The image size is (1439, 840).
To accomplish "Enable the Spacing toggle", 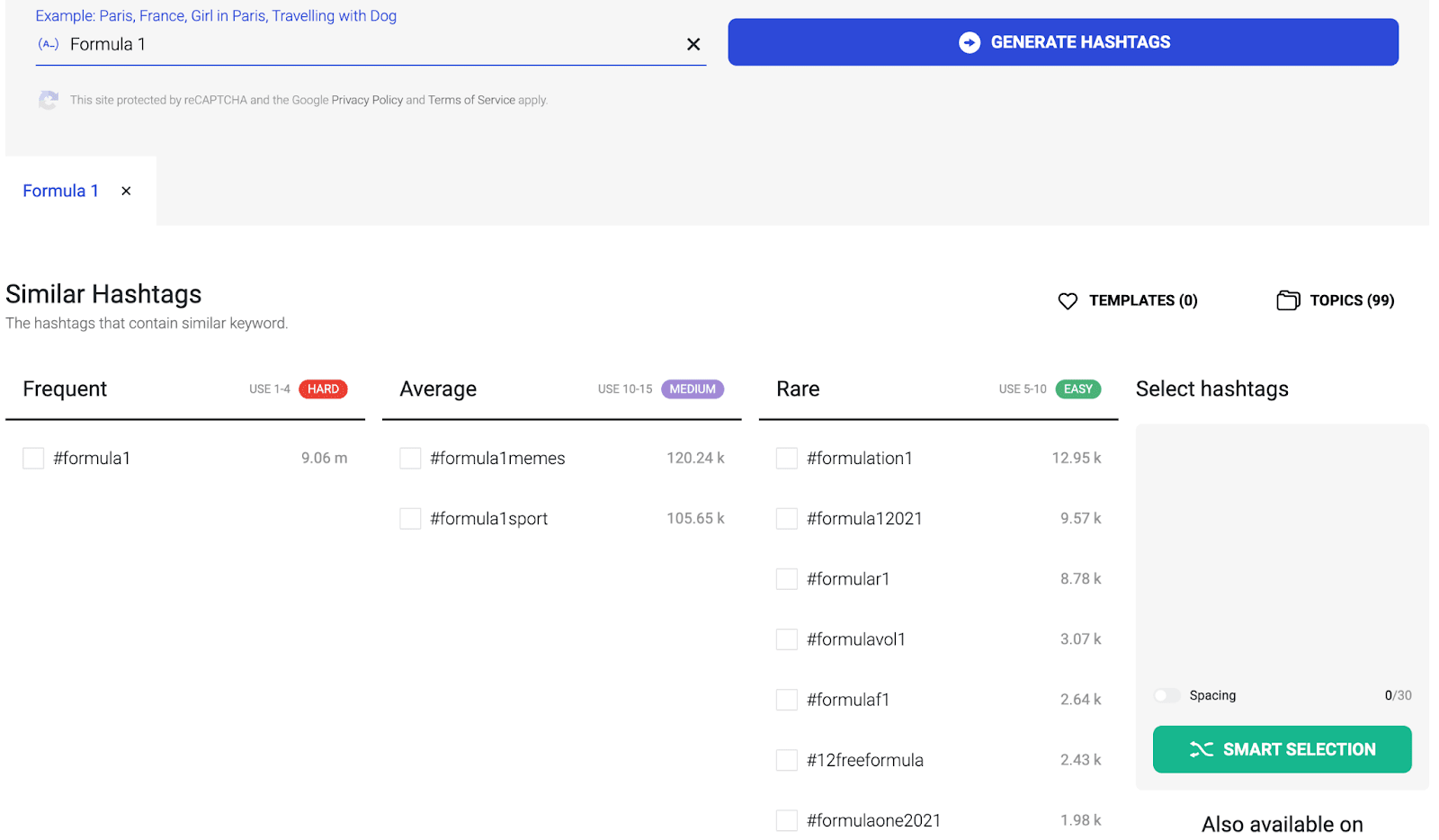I will (x=1166, y=695).
